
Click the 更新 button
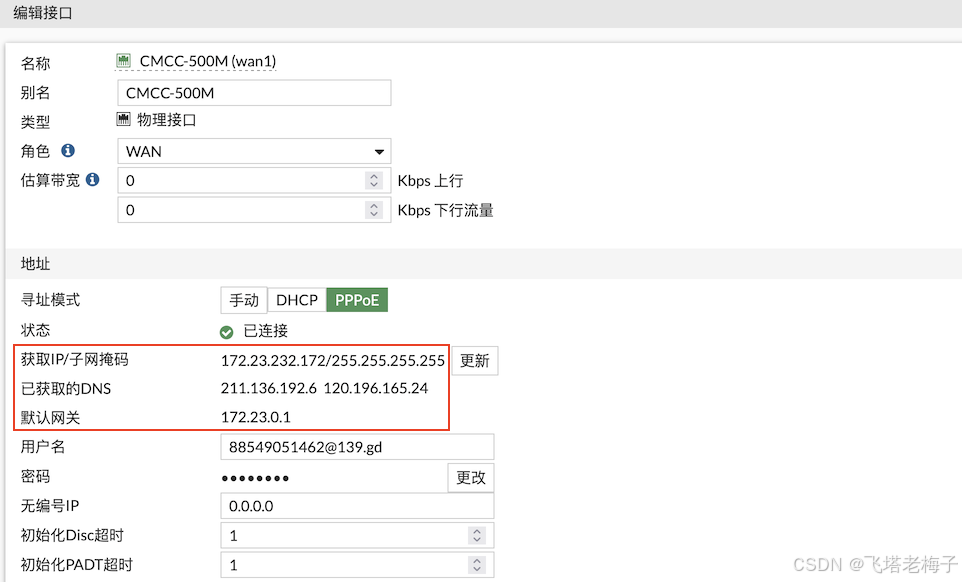pyautogui.click(x=475, y=361)
